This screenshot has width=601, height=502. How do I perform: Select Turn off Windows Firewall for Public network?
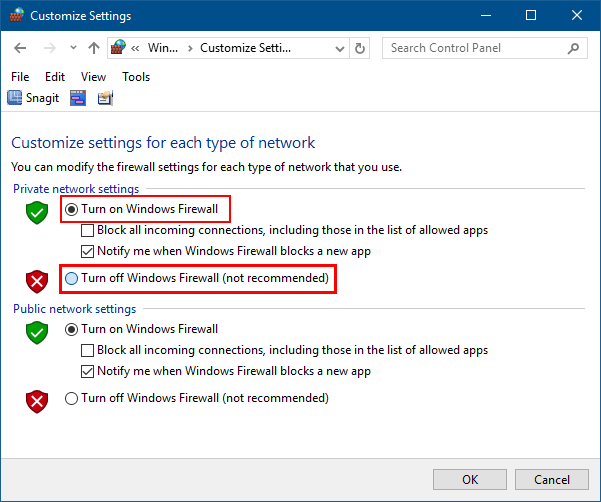pyautogui.click(x=71, y=398)
